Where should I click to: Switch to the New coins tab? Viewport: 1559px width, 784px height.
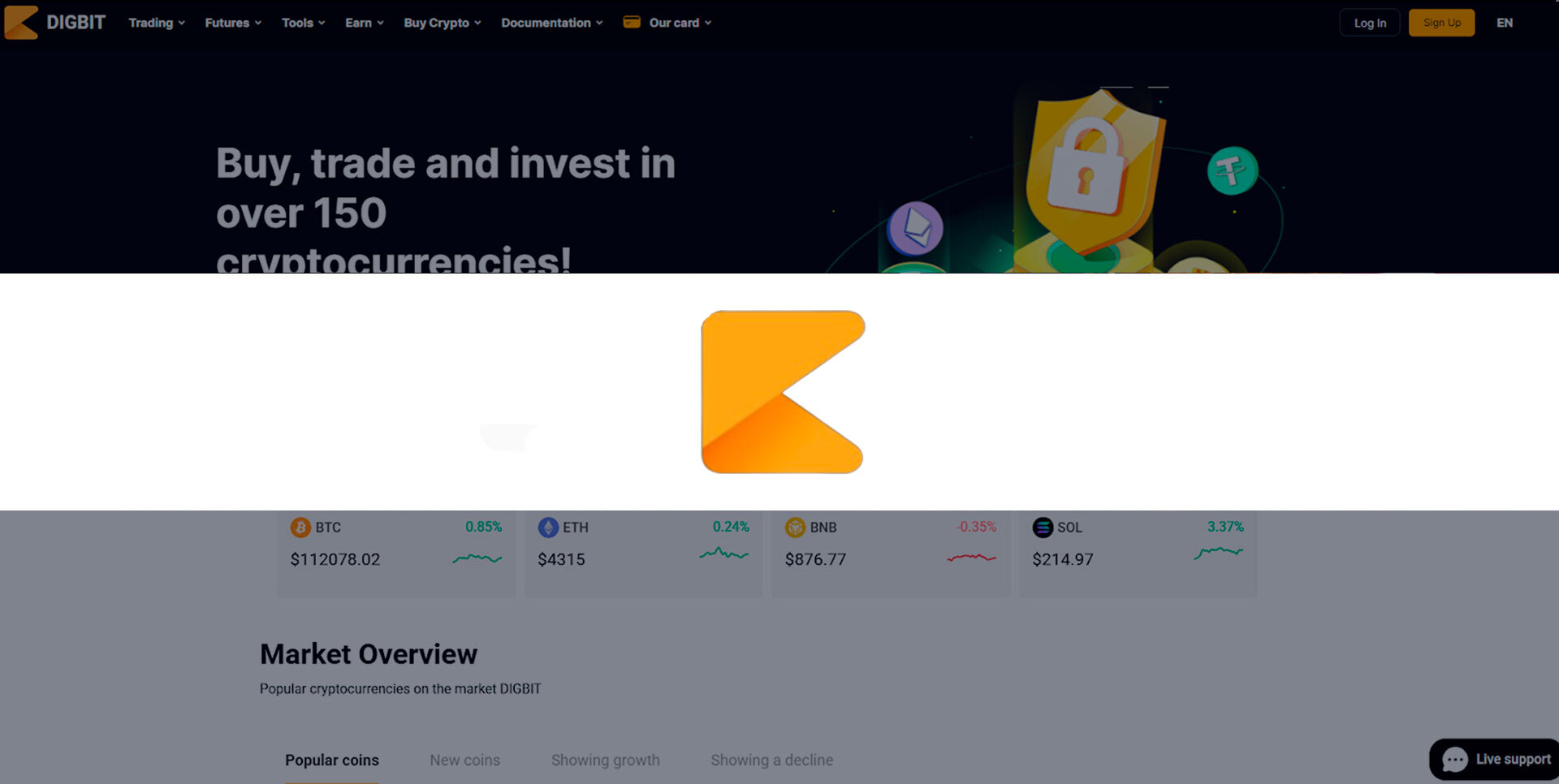click(464, 760)
